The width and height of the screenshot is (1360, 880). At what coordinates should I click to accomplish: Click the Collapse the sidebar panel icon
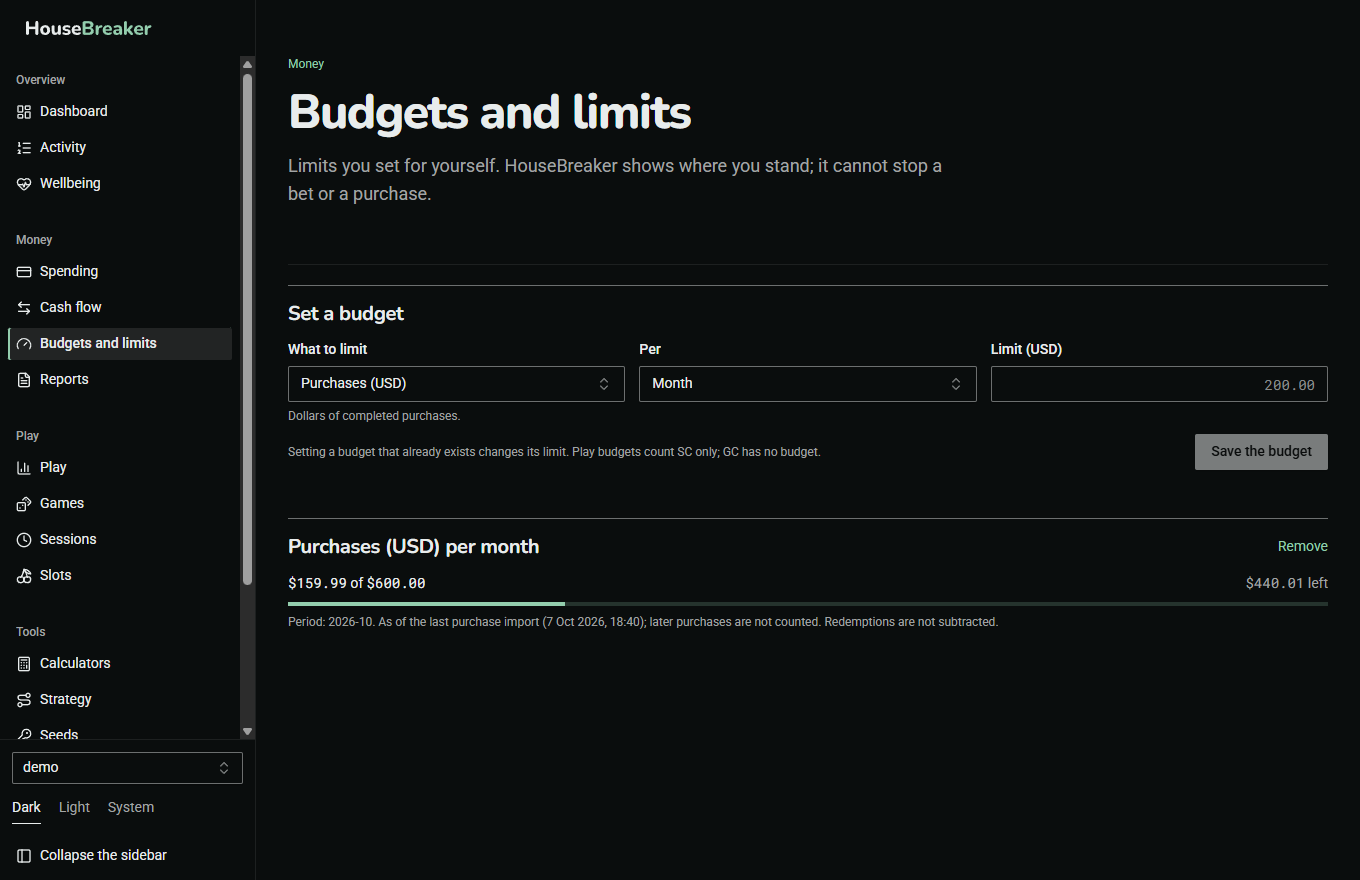(x=24, y=855)
